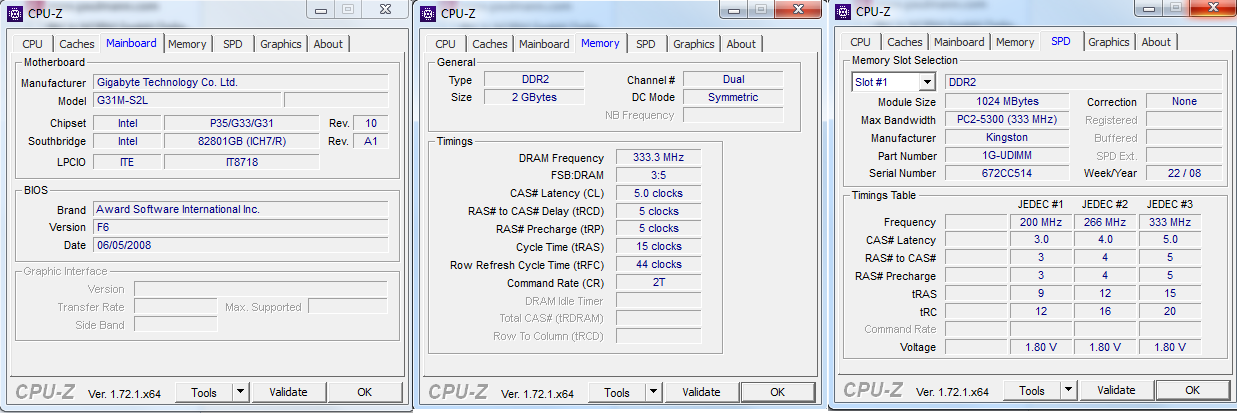
Task: Click the CPU-Z app icon in the Memory window title bar
Action: click(x=428, y=14)
